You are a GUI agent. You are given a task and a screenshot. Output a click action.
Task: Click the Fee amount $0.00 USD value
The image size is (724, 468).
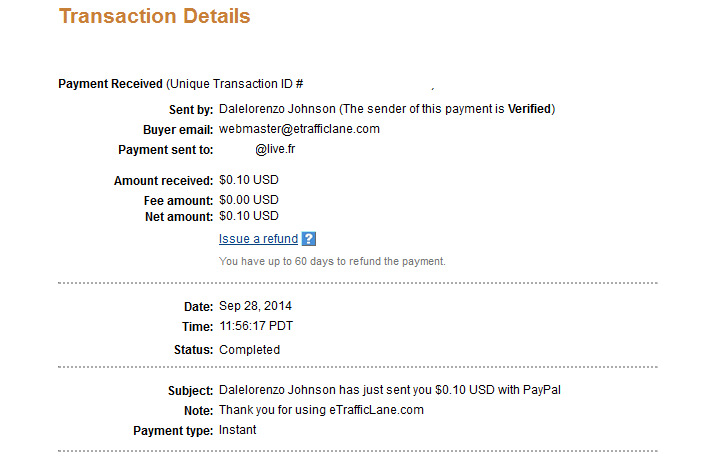point(249,200)
